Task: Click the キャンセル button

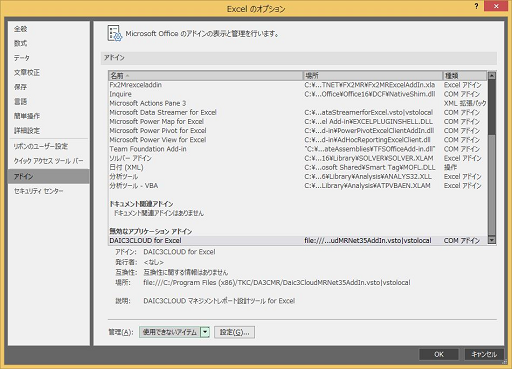Action: [484, 354]
